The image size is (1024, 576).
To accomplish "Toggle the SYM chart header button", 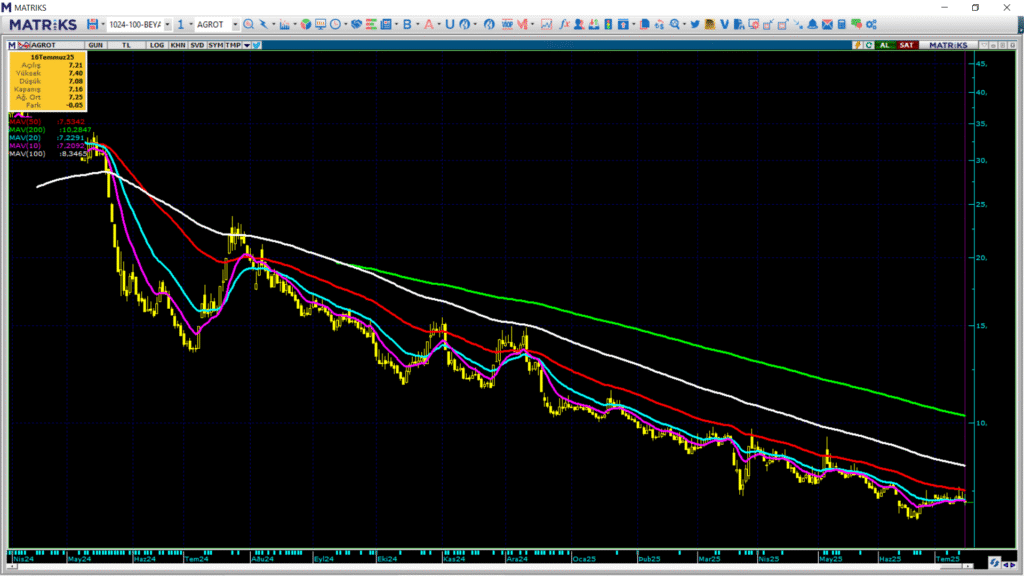I will [216, 45].
